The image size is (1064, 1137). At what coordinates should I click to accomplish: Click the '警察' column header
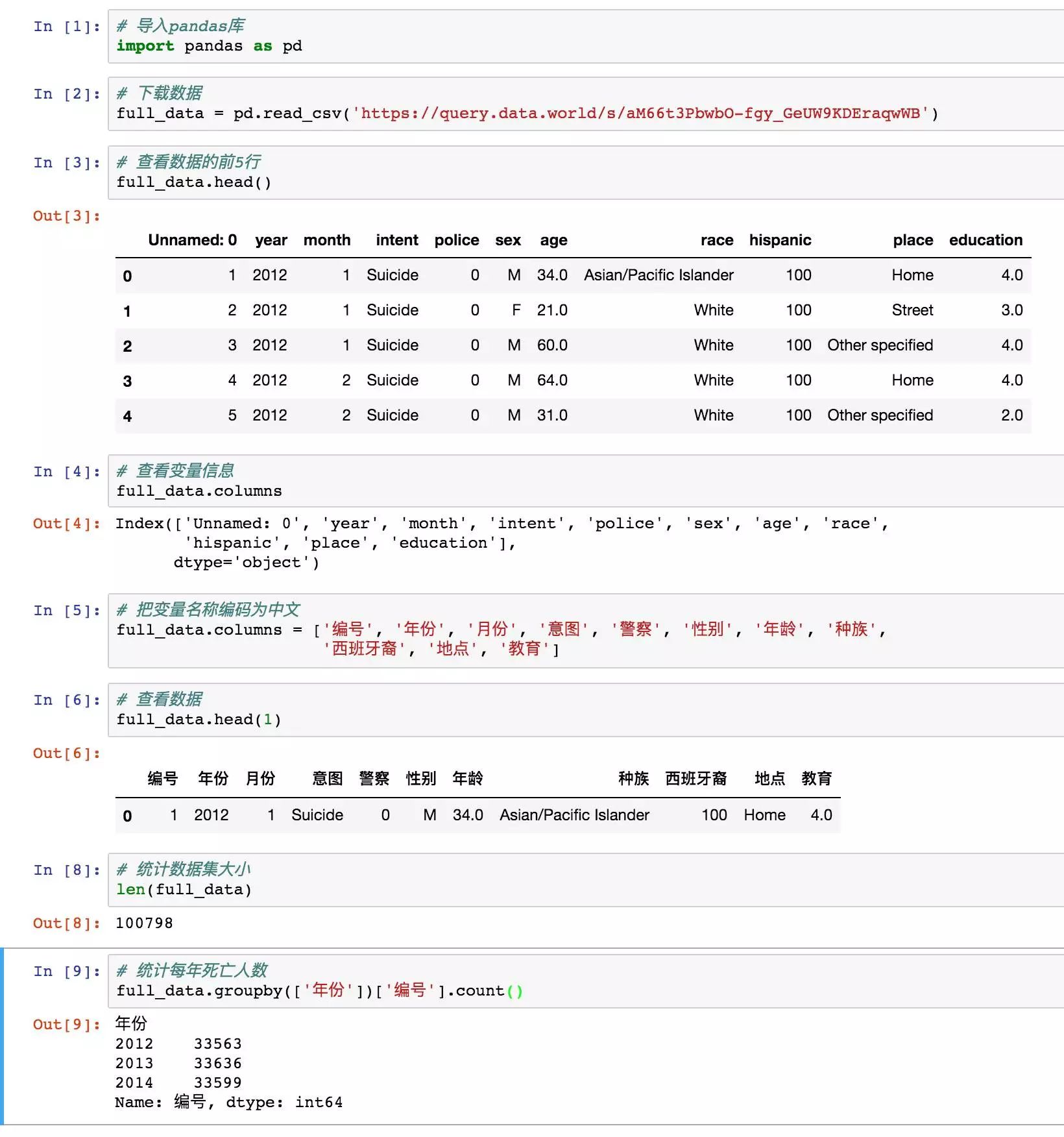coord(374,779)
